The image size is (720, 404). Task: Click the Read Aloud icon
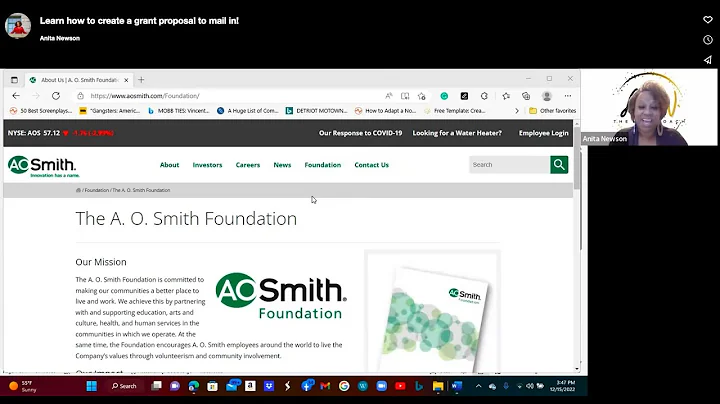click(x=388, y=96)
